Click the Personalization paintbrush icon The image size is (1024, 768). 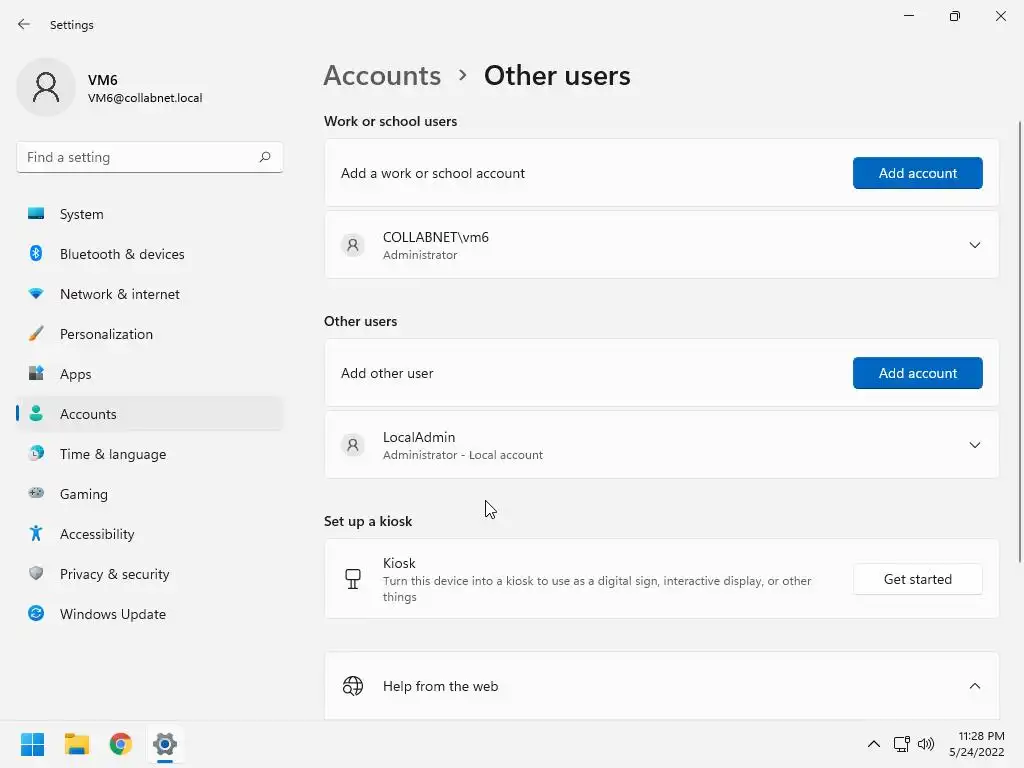pos(36,334)
